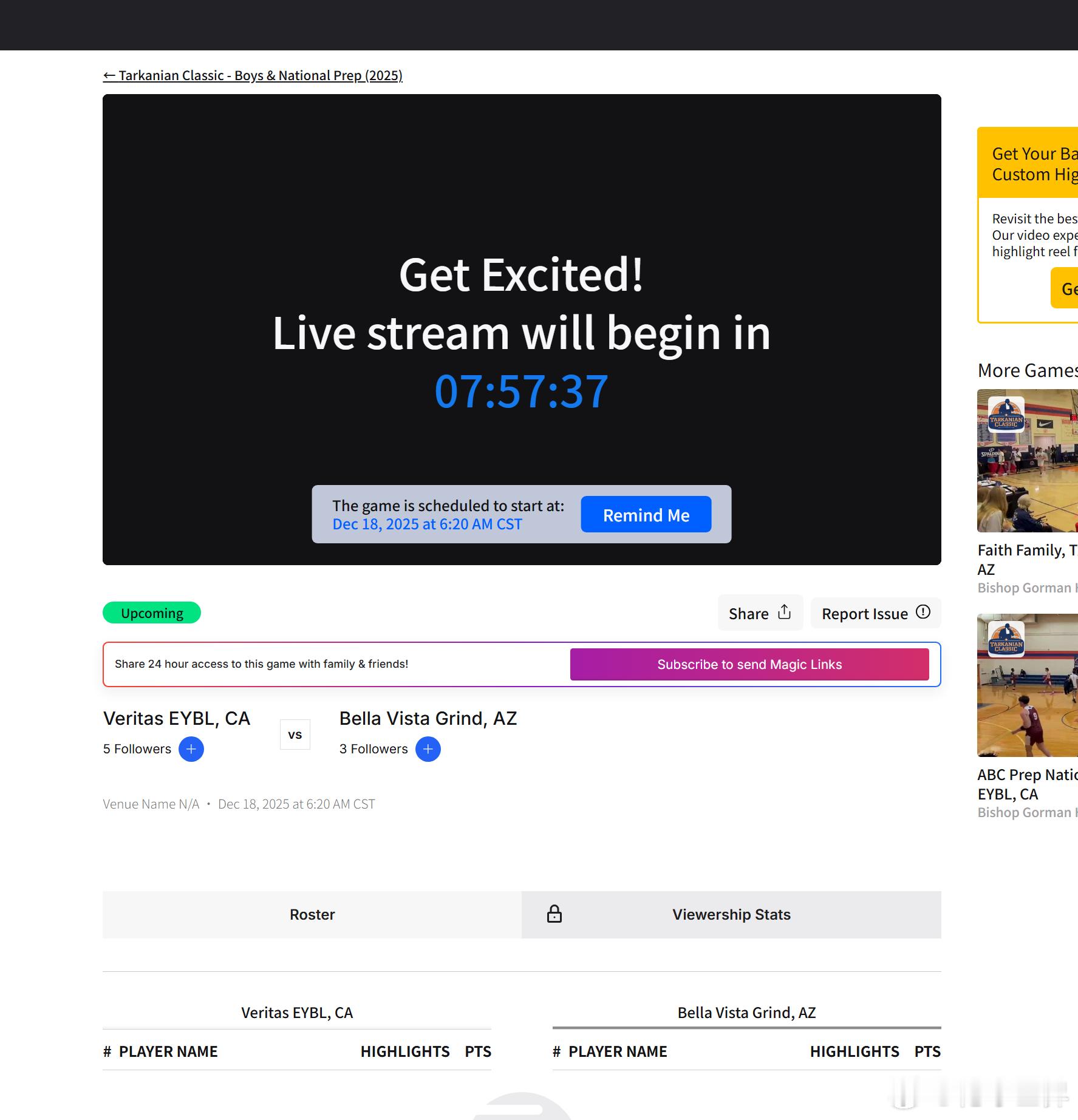Click HIGHLIGHTS header in Veritas roster table
The image size is (1078, 1120).
[x=405, y=1051]
